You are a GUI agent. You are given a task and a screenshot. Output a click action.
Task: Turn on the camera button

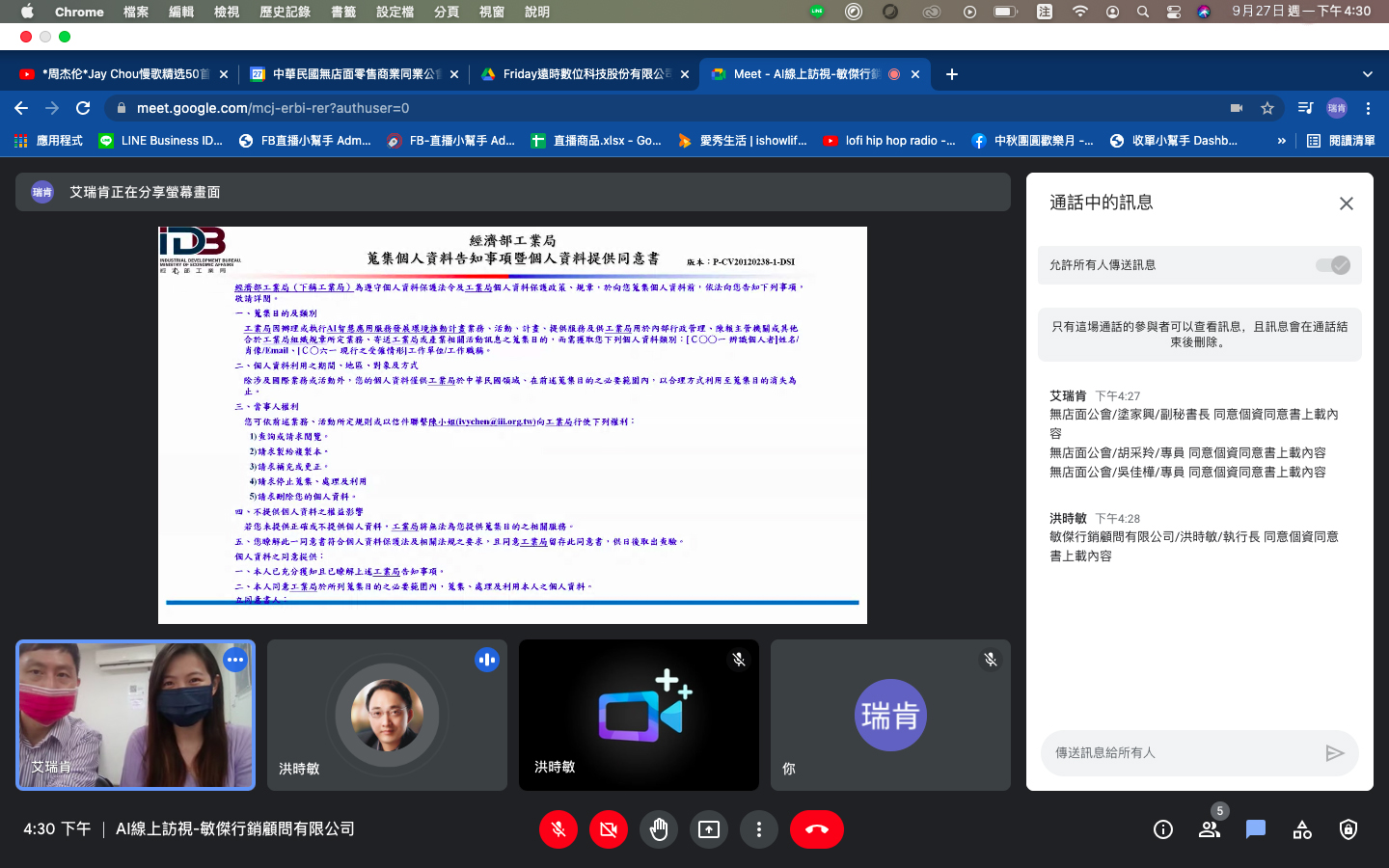(609, 829)
